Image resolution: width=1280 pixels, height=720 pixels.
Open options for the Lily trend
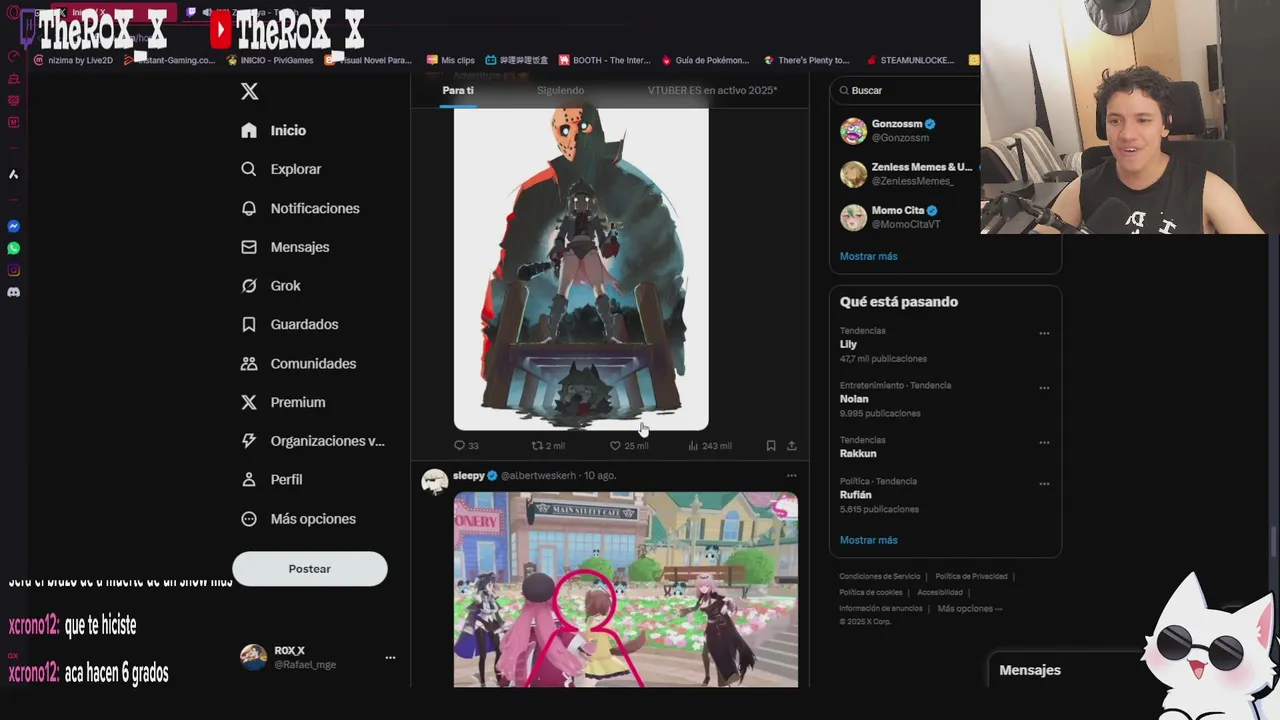click(x=1044, y=333)
